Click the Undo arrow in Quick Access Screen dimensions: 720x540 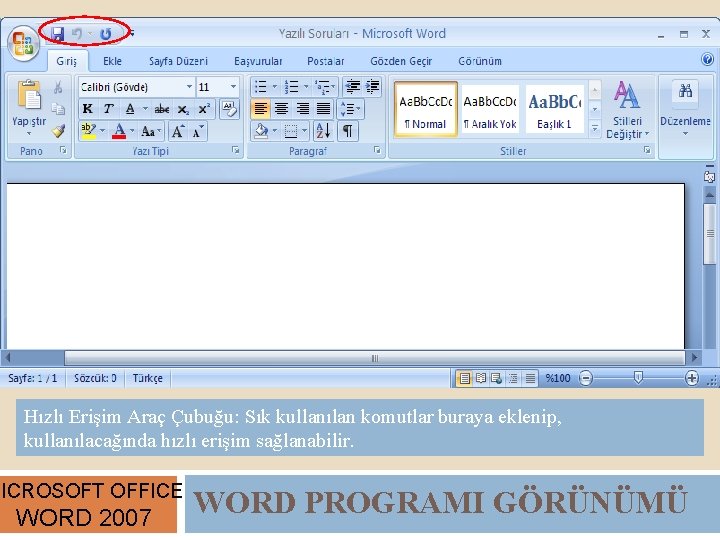point(77,34)
